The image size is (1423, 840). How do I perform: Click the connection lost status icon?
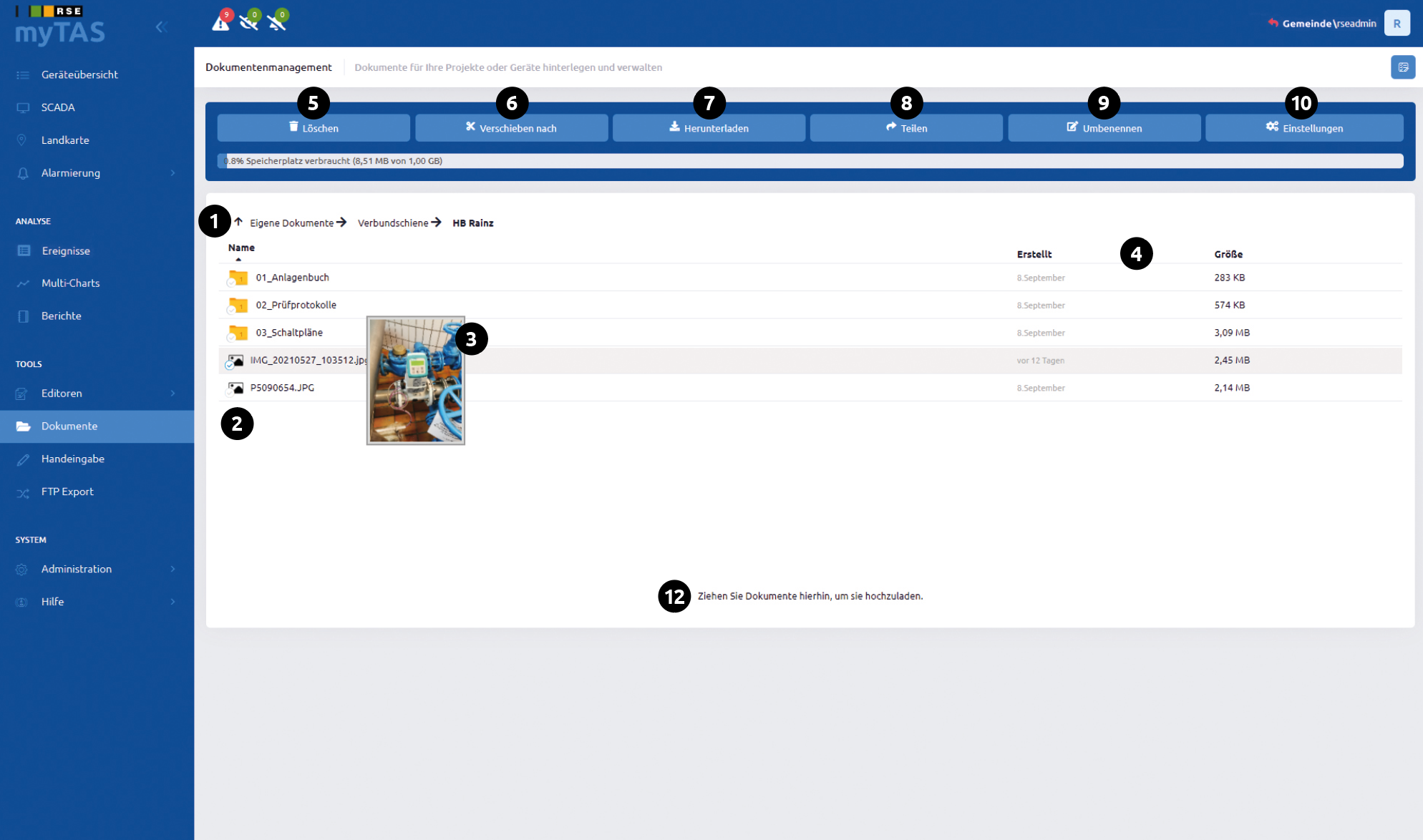(x=249, y=21)
